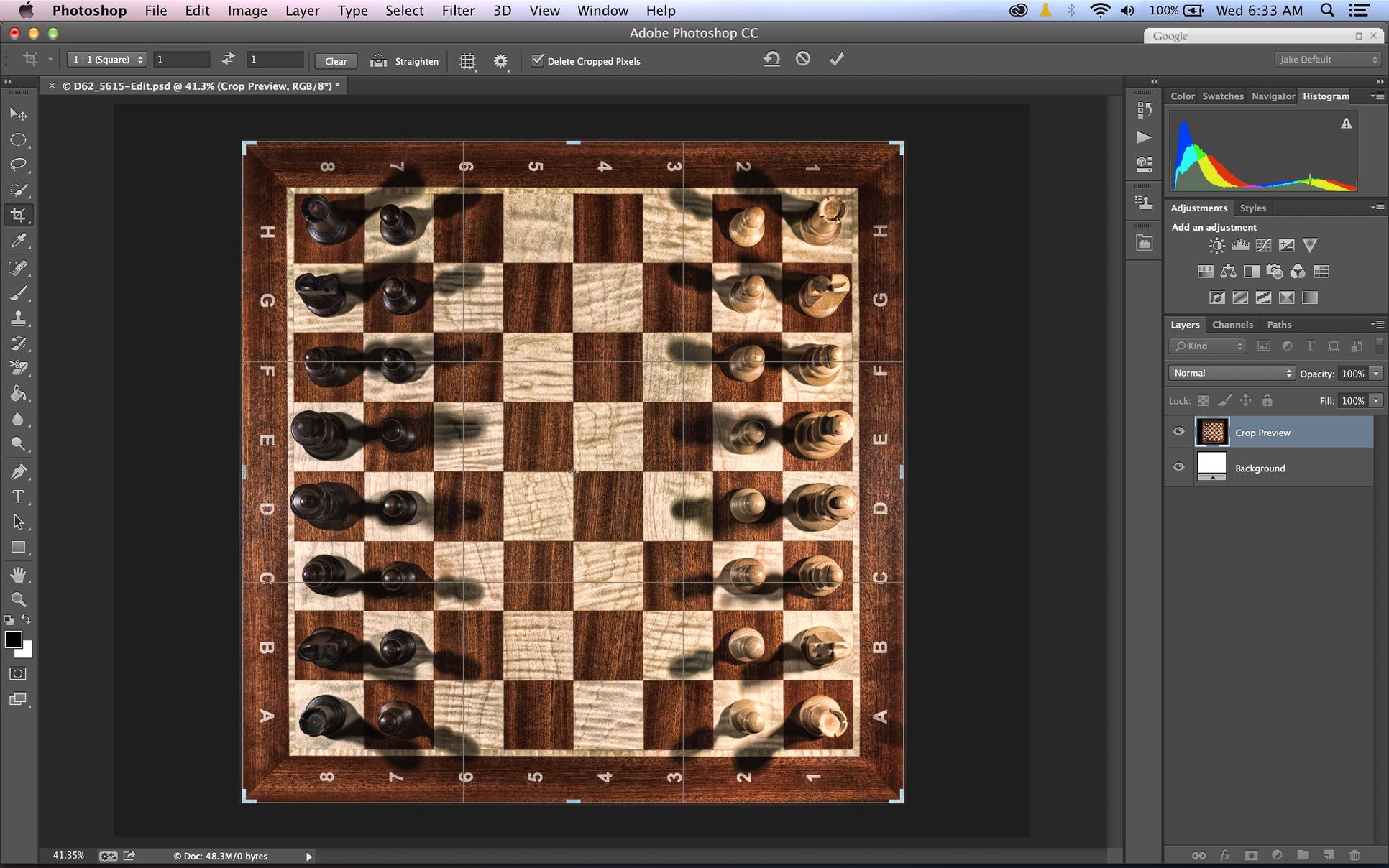Cancel the crop operation icon
1389x868 pixels.
803,60
